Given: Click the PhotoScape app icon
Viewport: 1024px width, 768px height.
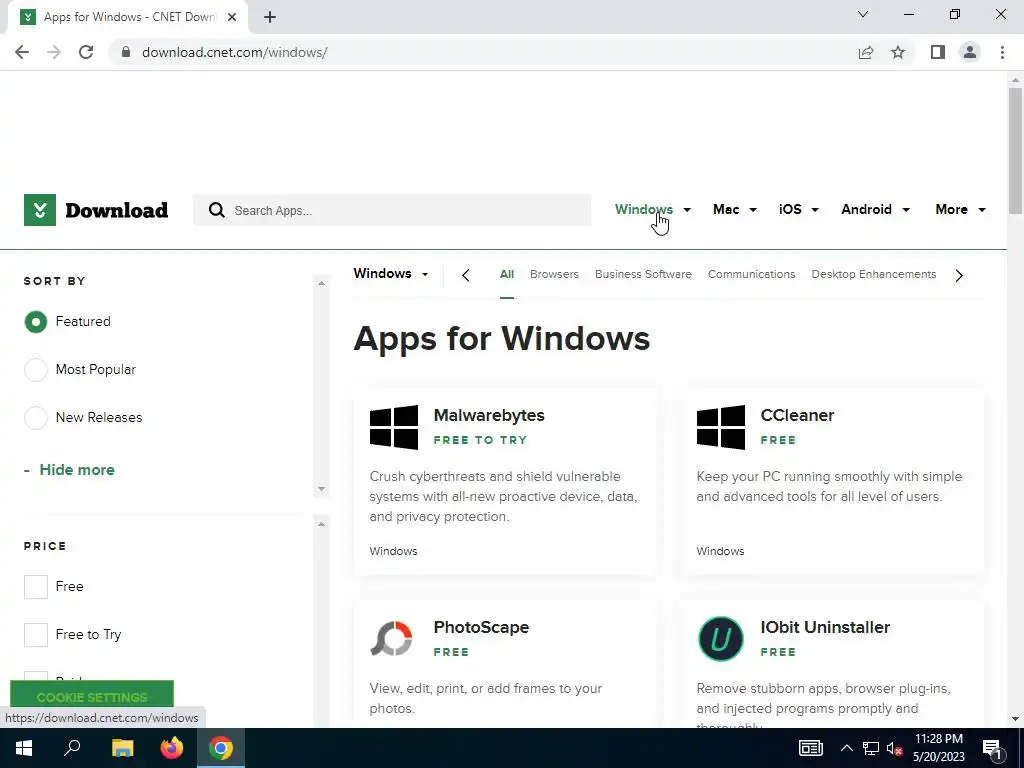Looking at the screenshot, I should tap(392, 638).
